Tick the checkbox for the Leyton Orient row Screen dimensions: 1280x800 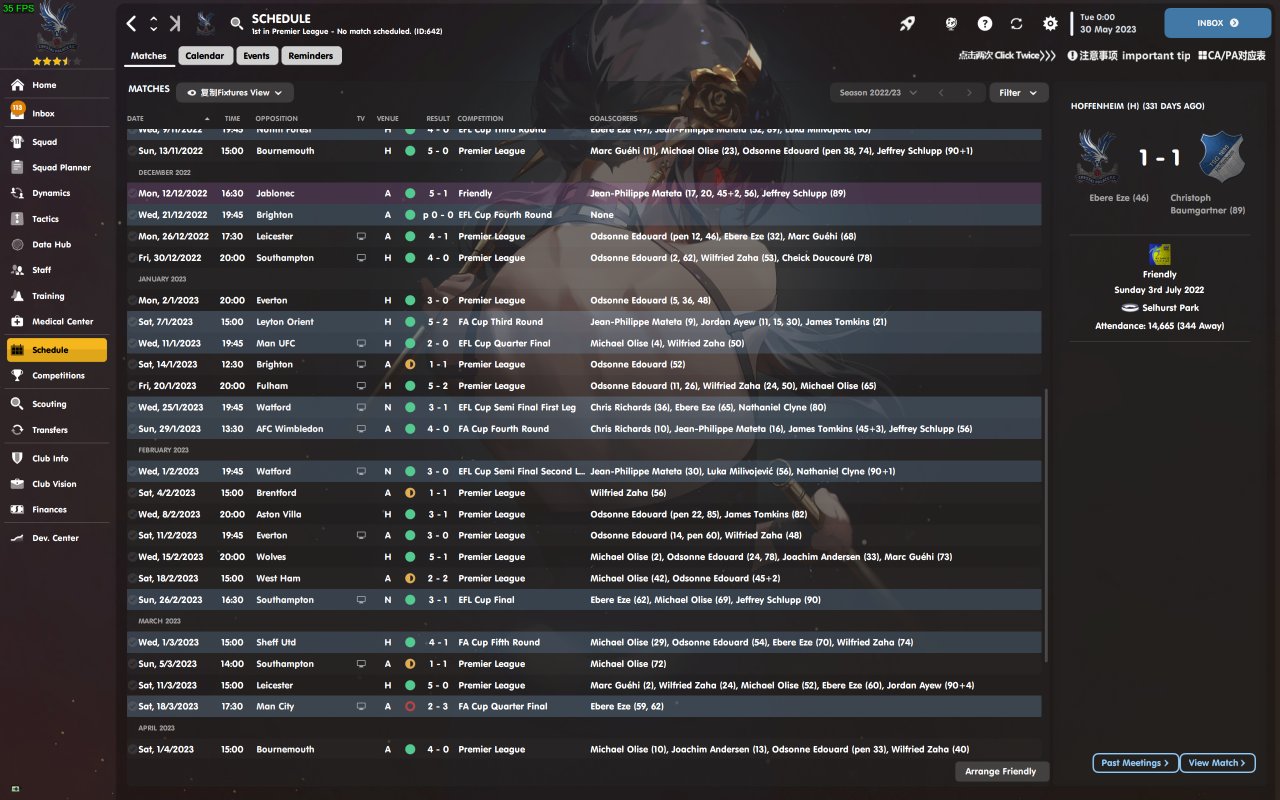pos(133,322)
